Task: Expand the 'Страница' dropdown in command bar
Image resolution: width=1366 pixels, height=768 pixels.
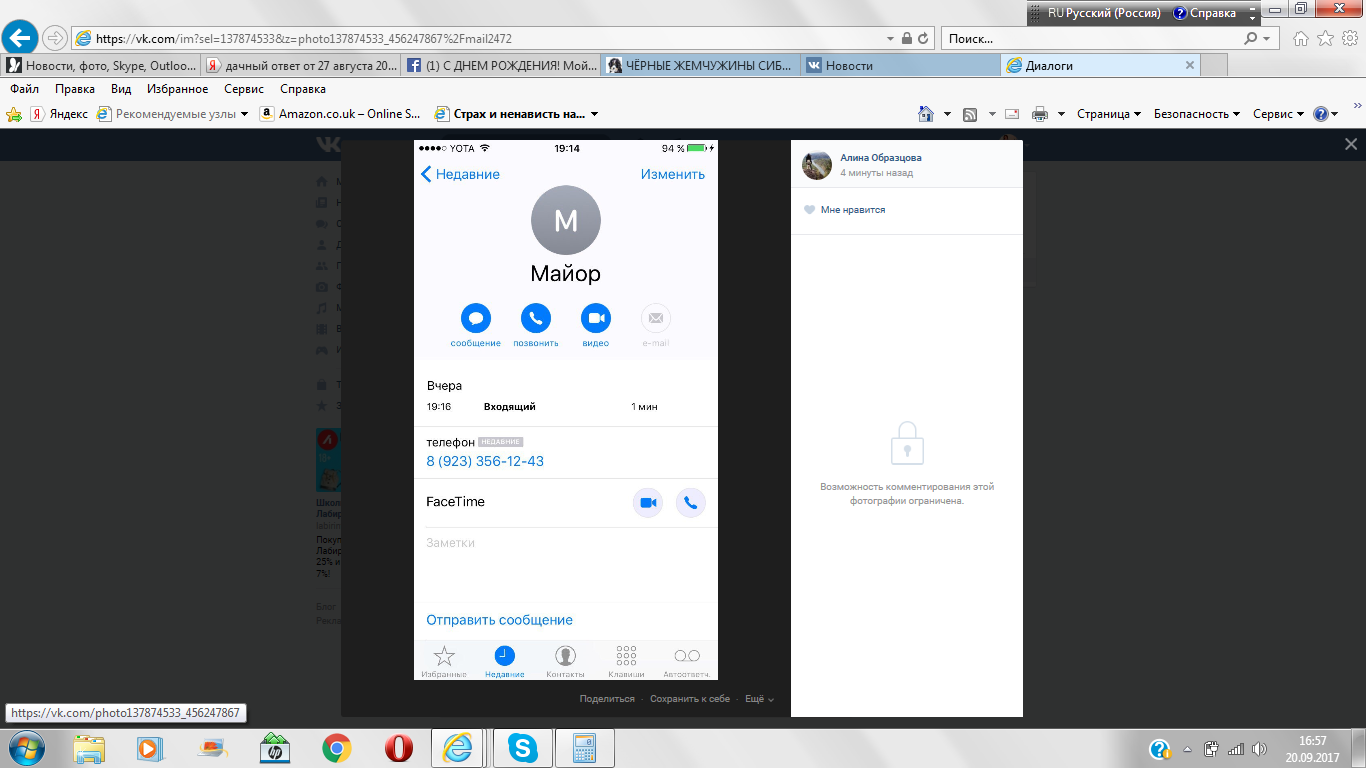Action: [x=1108, y=114]
